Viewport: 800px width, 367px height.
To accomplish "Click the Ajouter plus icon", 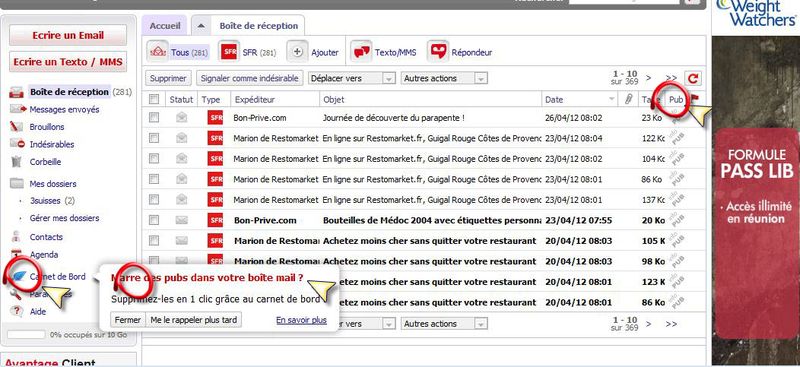I will (x=297, y=52).
